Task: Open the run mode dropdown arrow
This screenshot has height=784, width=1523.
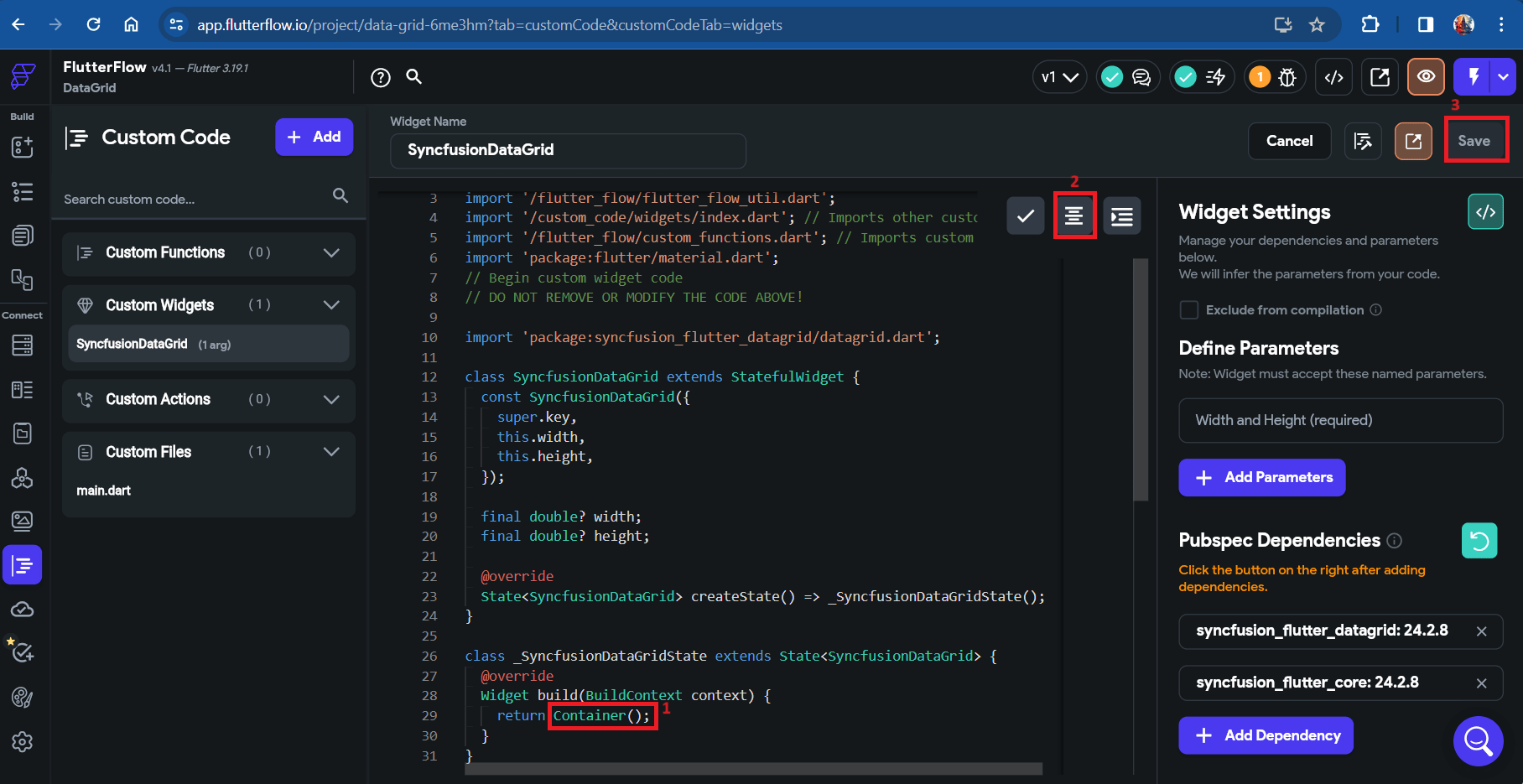Action: point(1503,77)
